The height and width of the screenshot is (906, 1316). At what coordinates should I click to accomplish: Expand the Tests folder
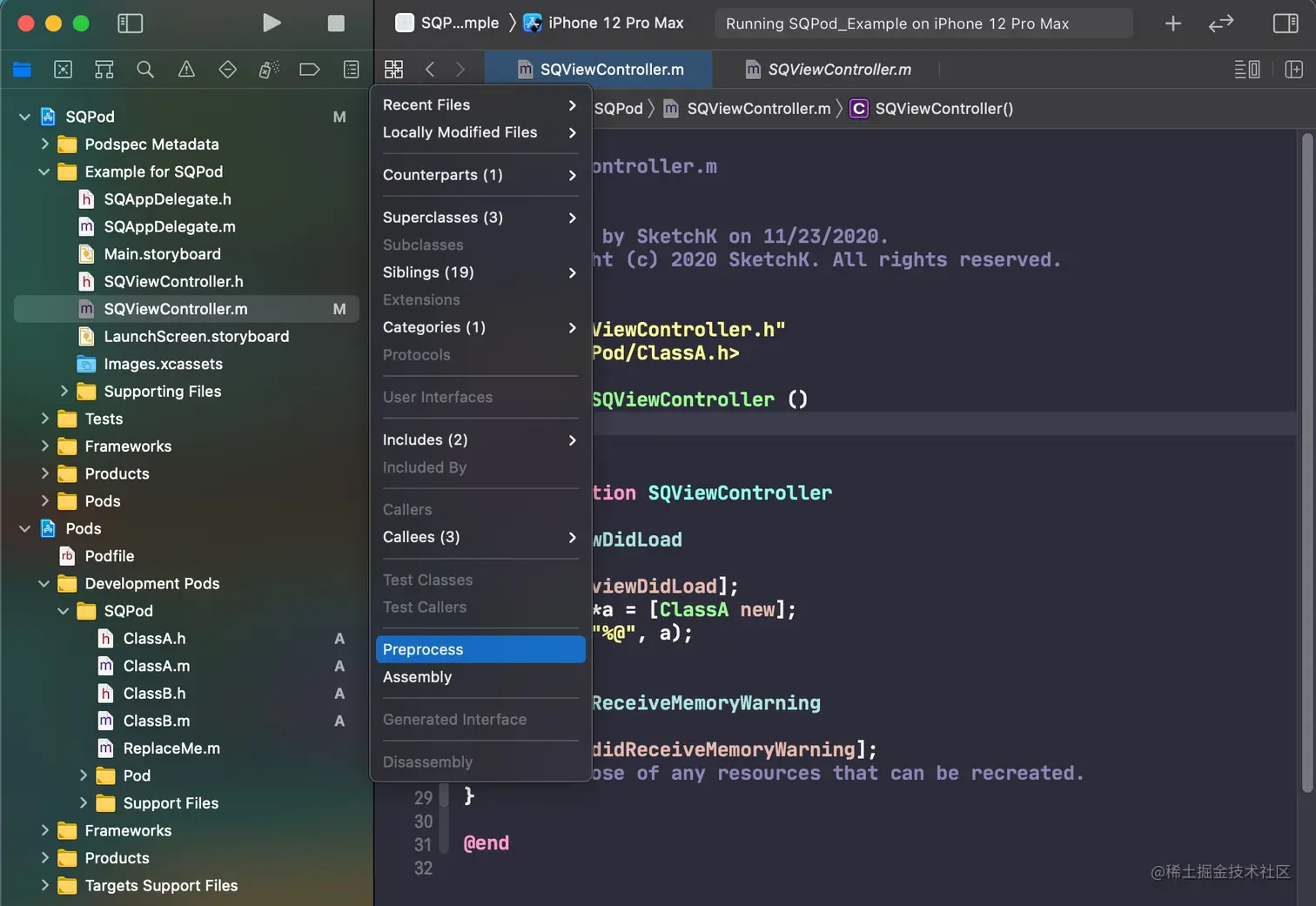point(44,419)
